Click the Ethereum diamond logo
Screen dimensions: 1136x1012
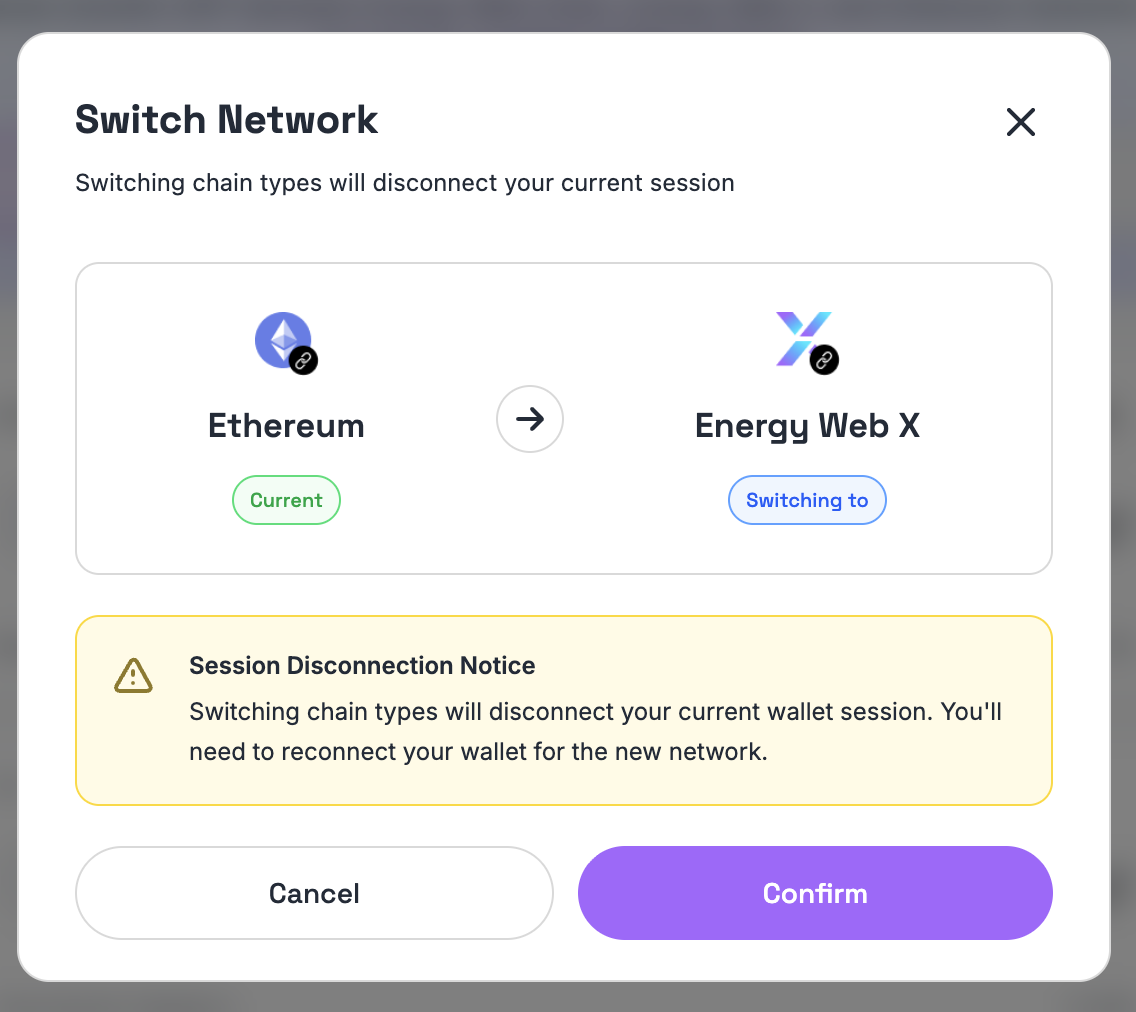tap(281, 338)
